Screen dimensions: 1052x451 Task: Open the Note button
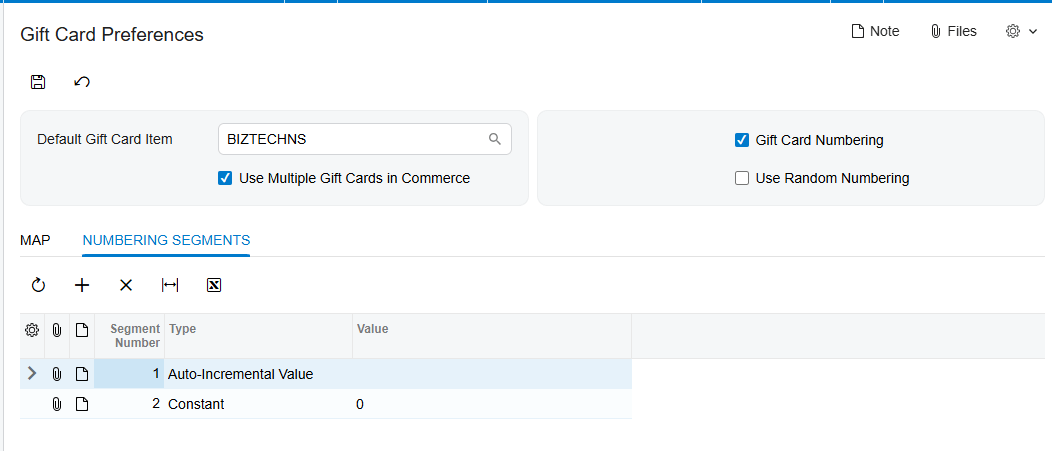coord(875,31)
